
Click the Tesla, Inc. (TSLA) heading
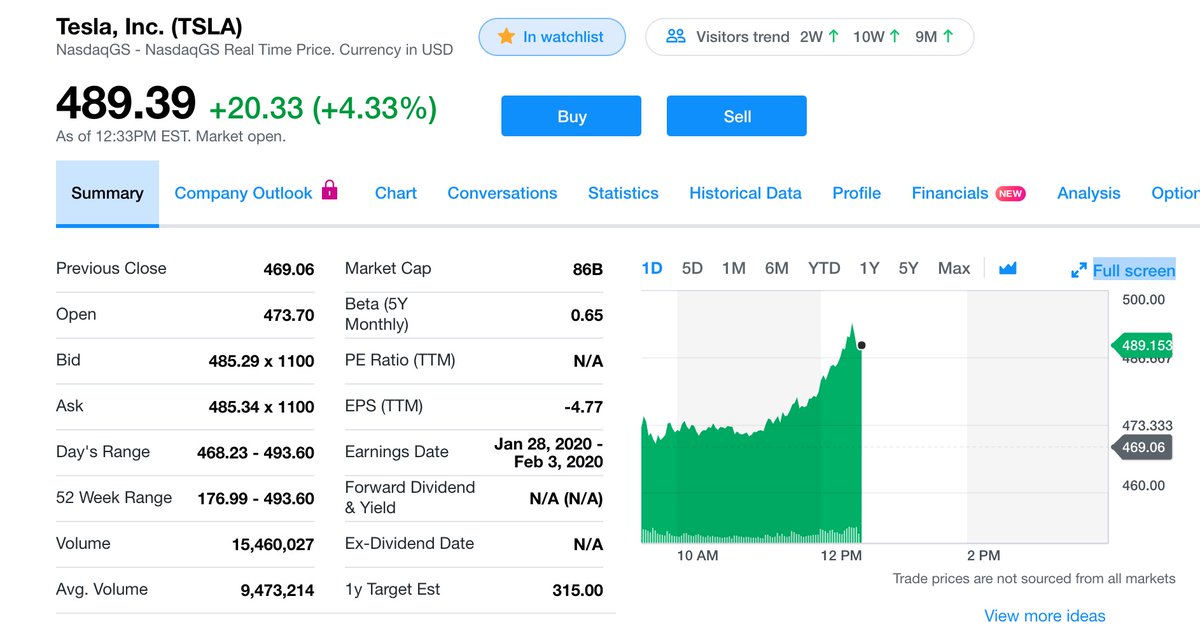point(149,27)
